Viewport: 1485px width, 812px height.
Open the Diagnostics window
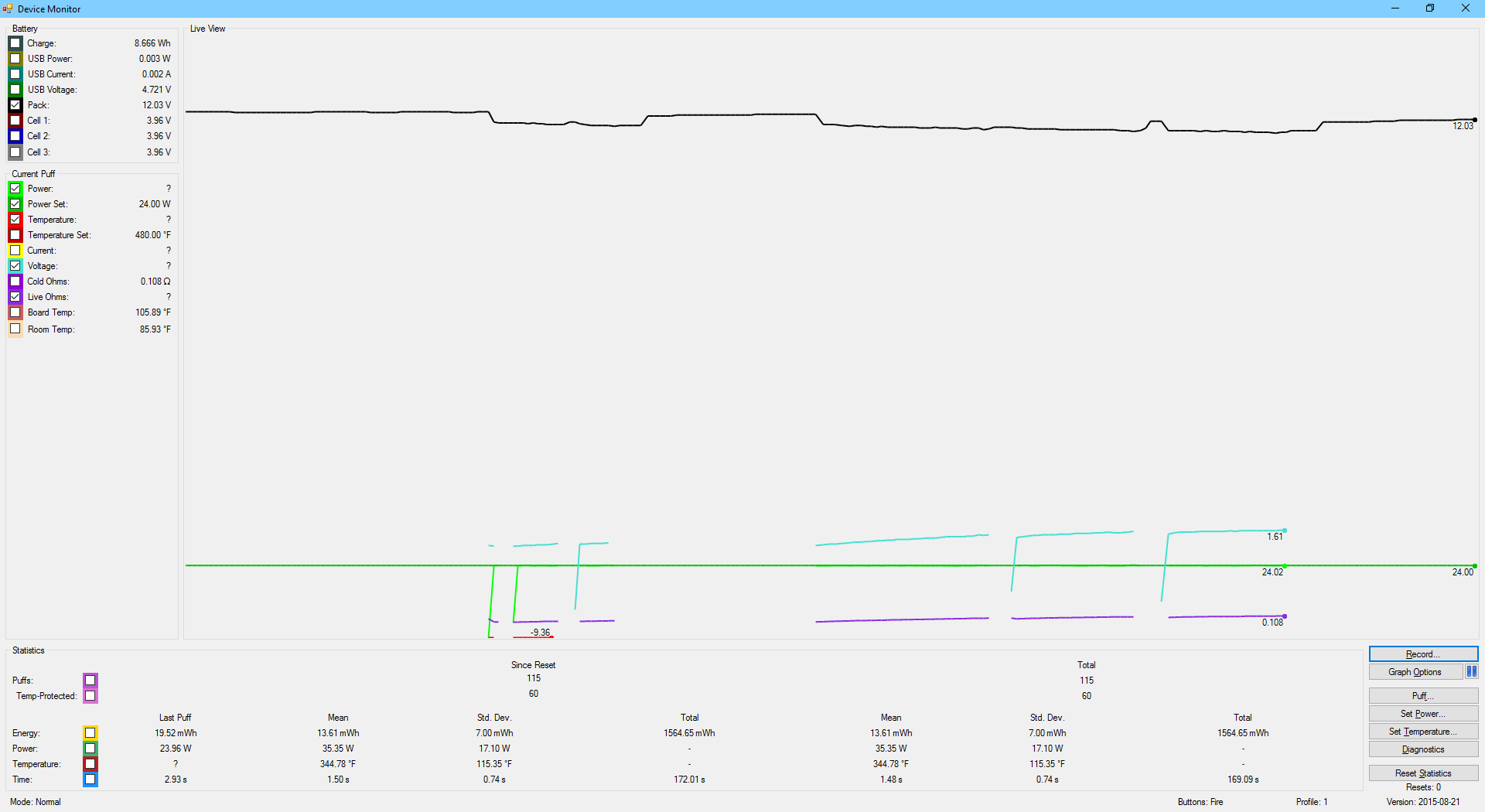[1422, 749]
